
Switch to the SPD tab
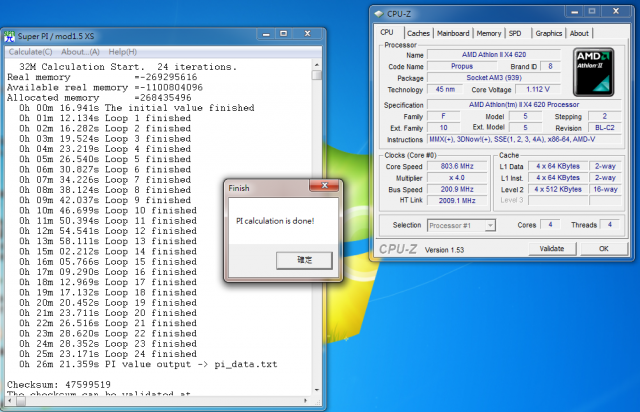click(x=515, y=33)
